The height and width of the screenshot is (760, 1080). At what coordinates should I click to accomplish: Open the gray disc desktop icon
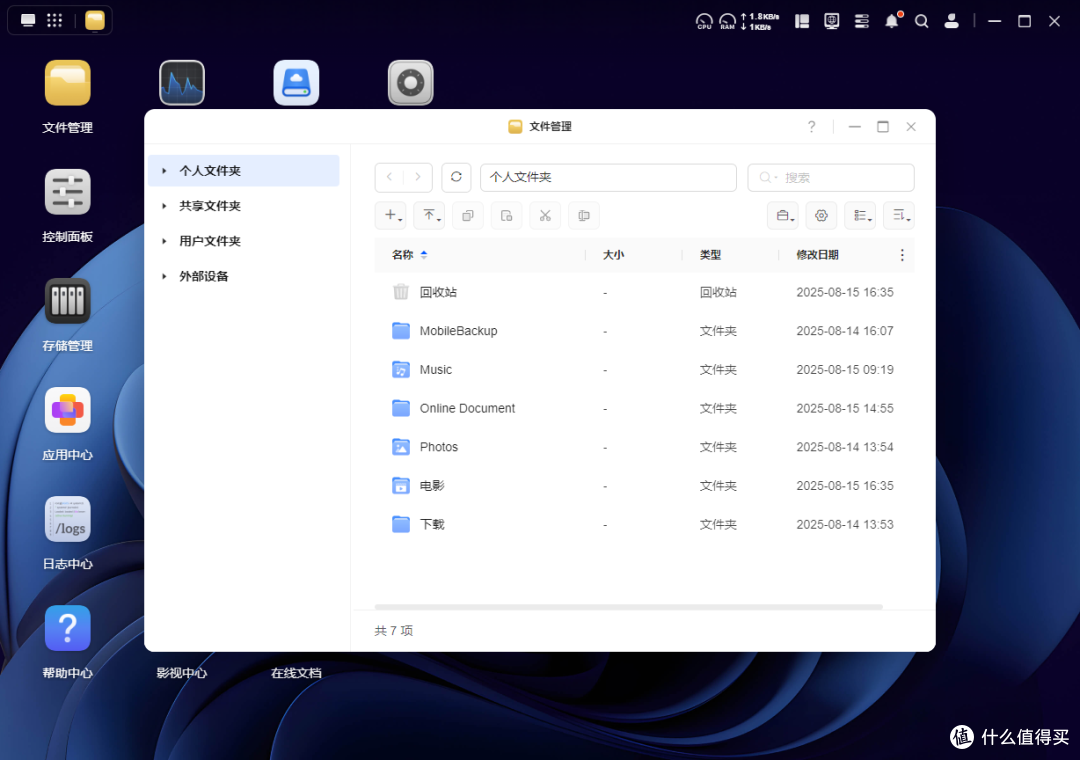click(411, 83)
